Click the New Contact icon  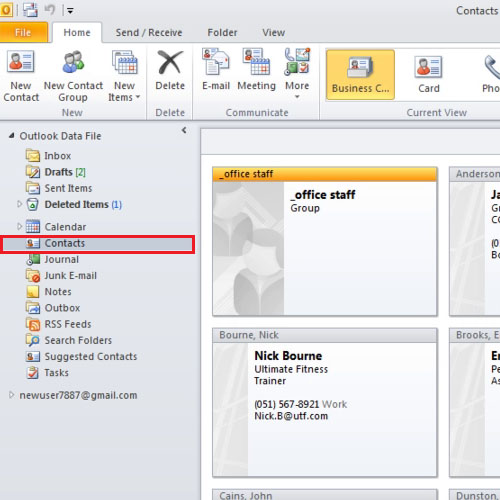21,76
